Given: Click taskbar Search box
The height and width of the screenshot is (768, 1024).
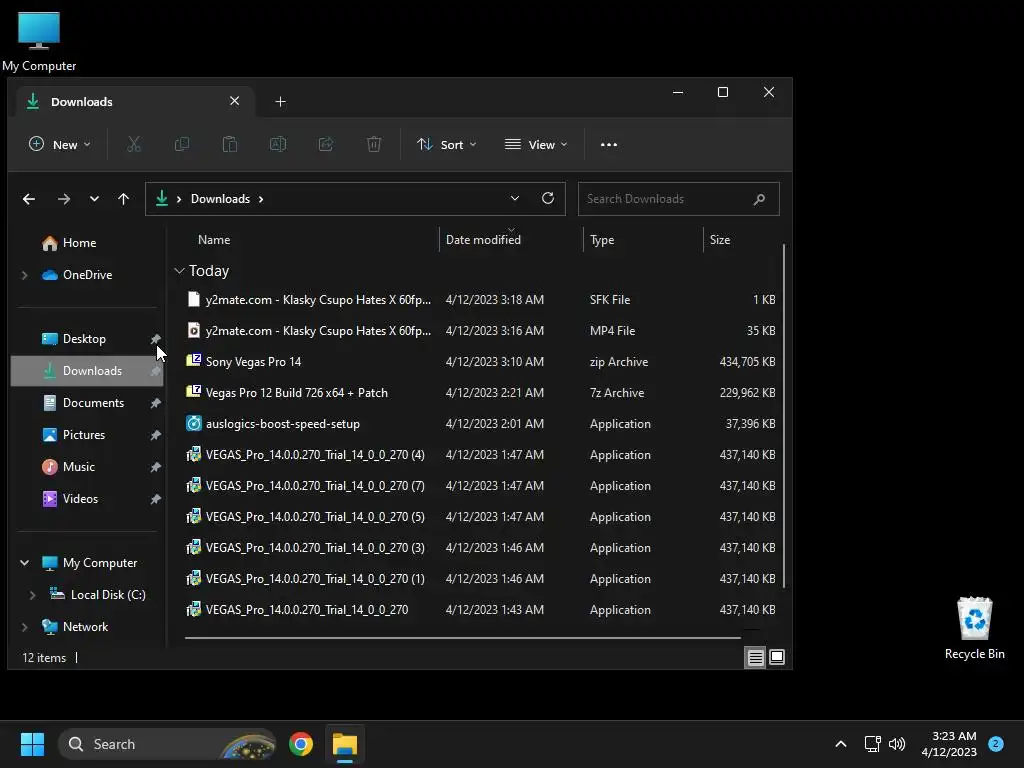Looking at the screenshot, I should 167,744.
